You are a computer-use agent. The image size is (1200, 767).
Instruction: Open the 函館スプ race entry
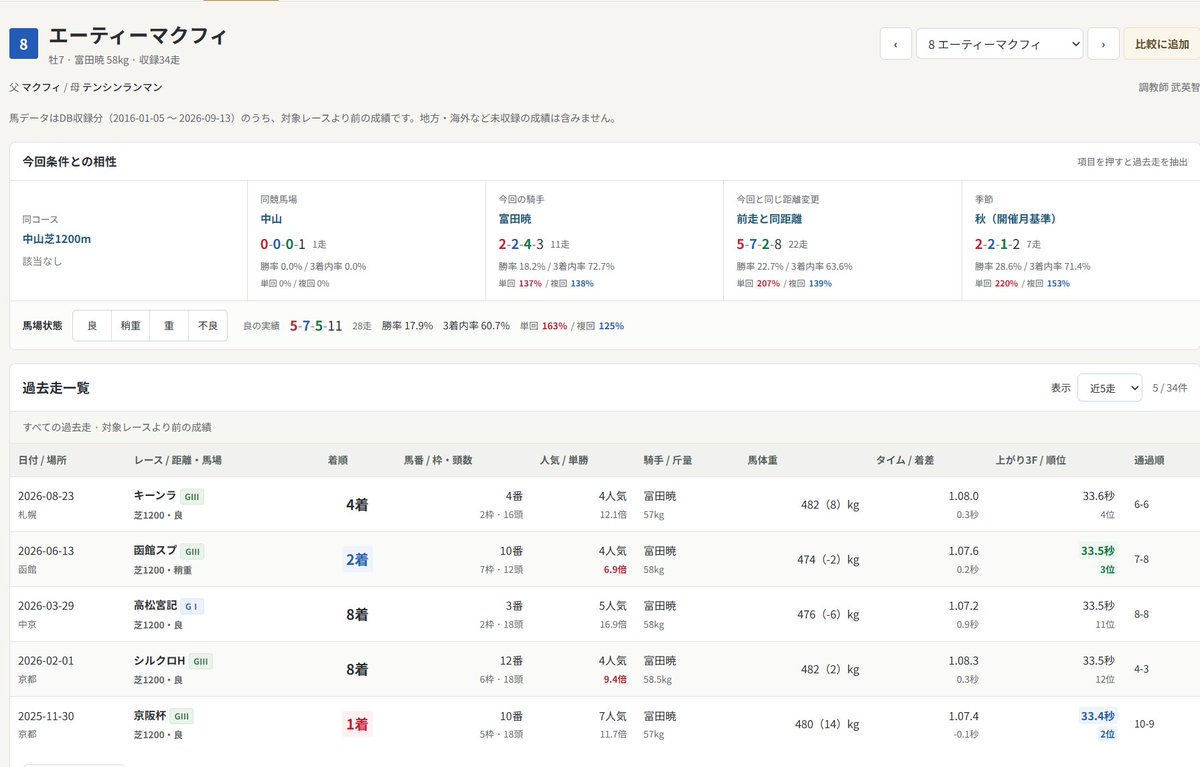tap(155, 550)
